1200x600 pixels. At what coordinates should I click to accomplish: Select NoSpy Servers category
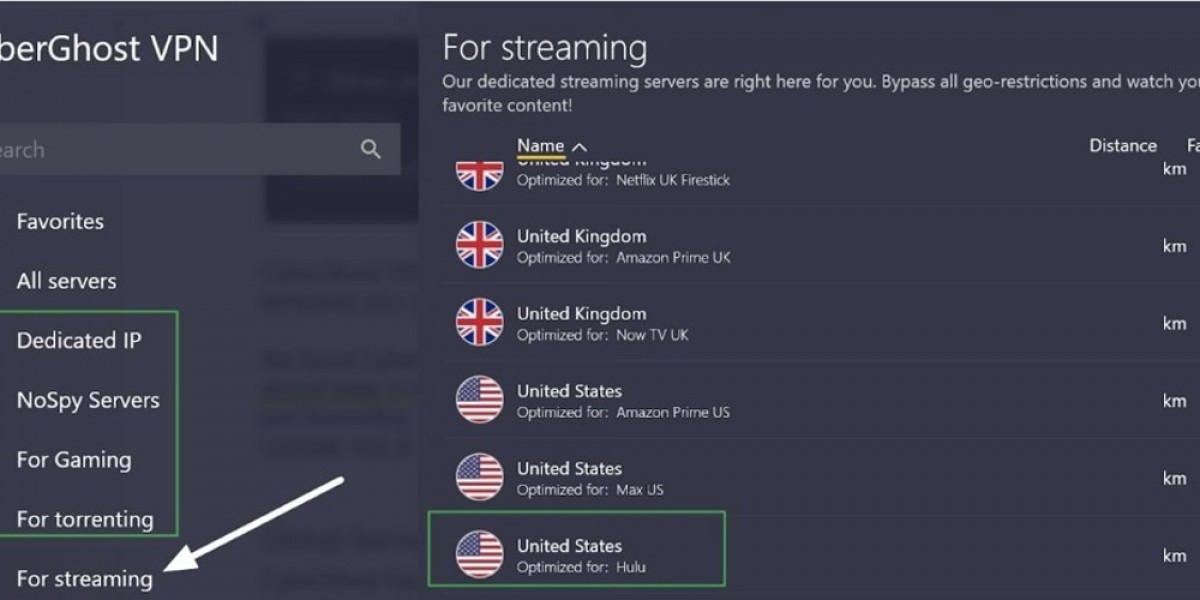point(88,400)
